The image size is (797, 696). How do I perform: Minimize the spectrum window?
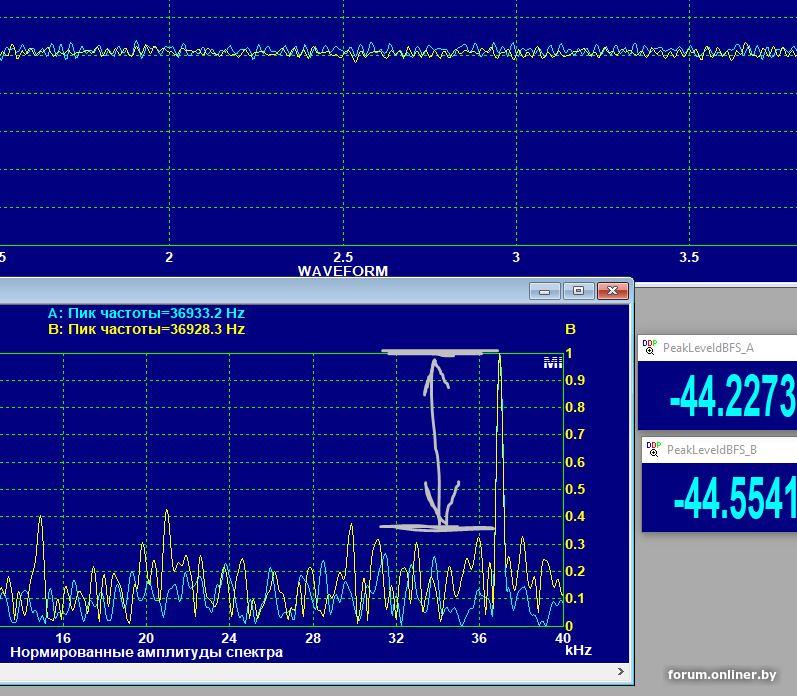pos(544,291)
